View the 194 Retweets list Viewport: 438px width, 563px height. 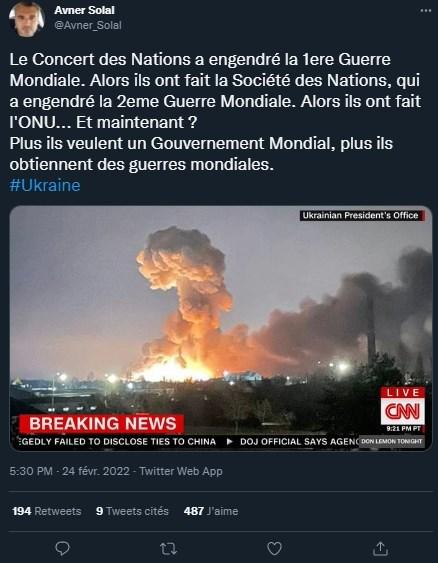point(47,511)
